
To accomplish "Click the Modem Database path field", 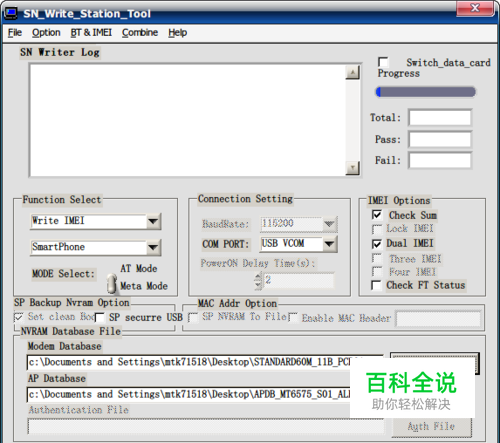I will [205, 362].
